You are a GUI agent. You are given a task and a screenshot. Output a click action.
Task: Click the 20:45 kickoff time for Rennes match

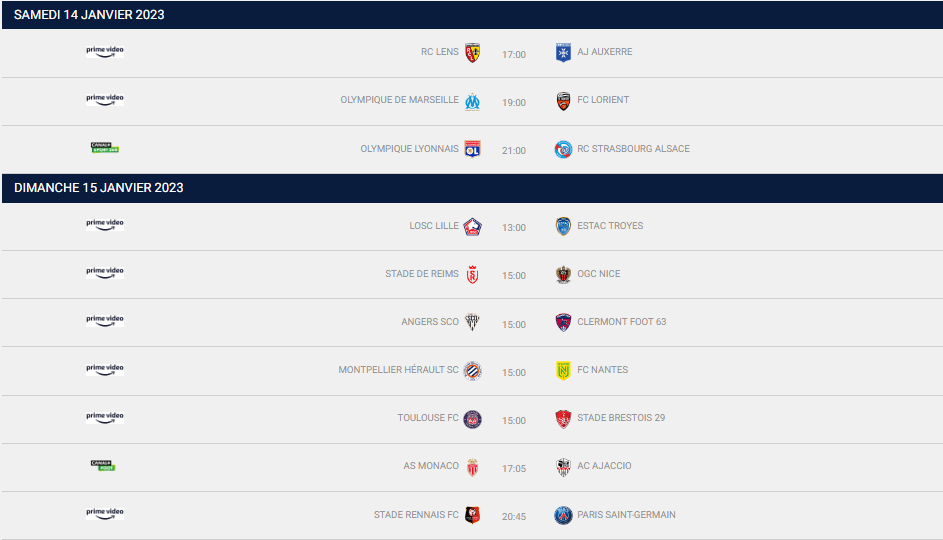coord(514,517)
